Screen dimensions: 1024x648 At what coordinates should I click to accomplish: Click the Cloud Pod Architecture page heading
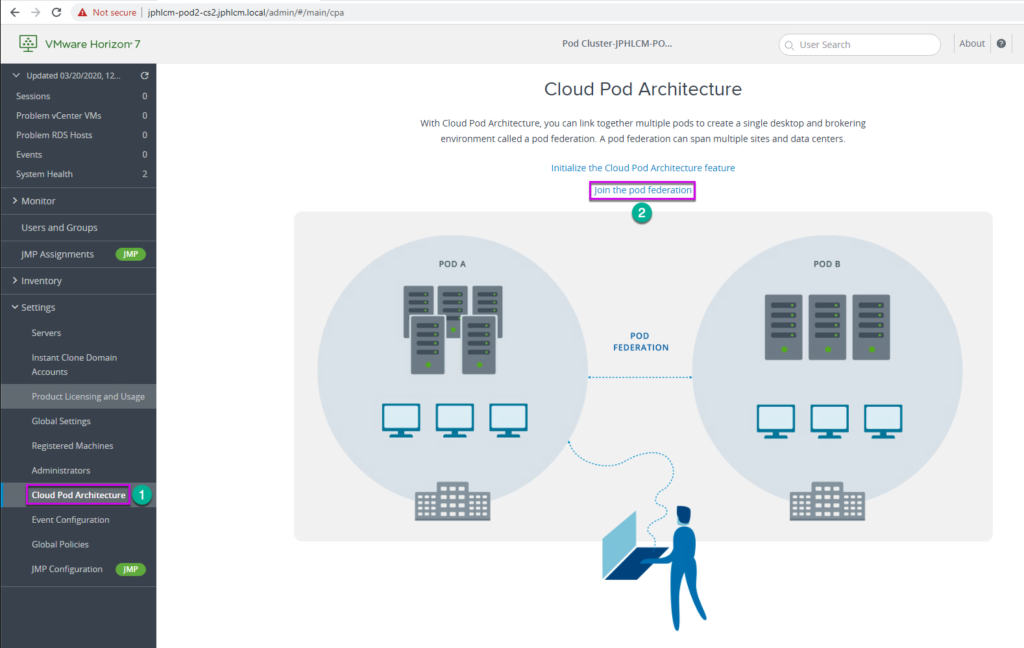coord(643,89)
